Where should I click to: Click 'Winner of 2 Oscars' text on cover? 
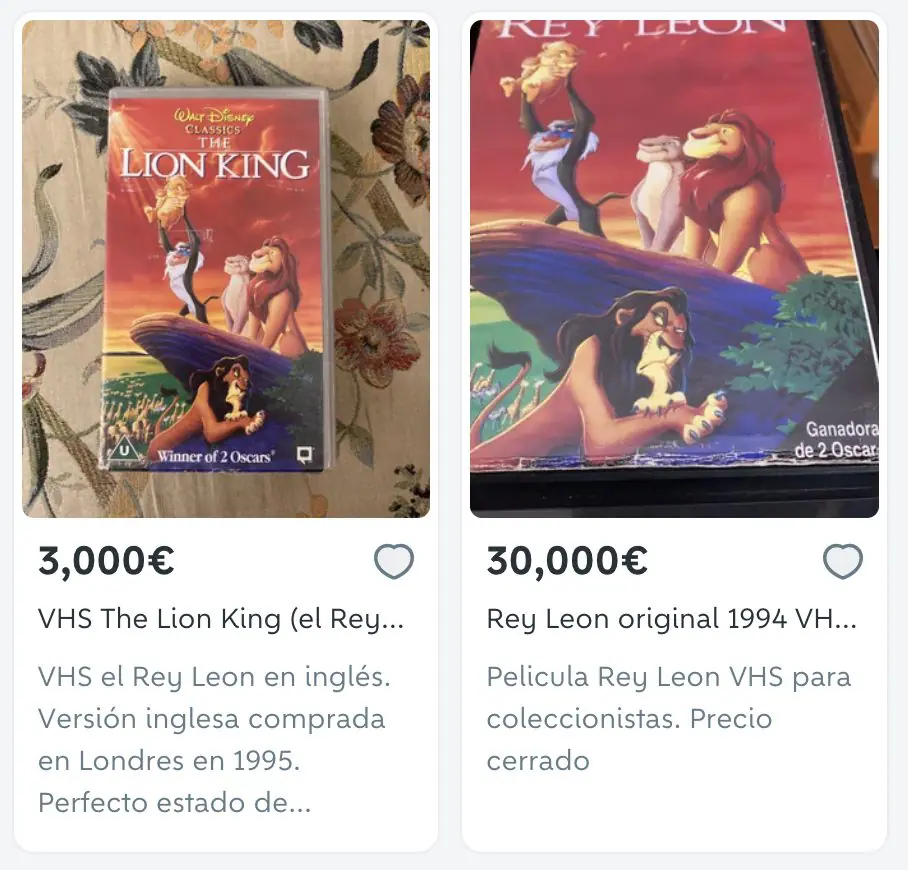click(x=215, y=456)
